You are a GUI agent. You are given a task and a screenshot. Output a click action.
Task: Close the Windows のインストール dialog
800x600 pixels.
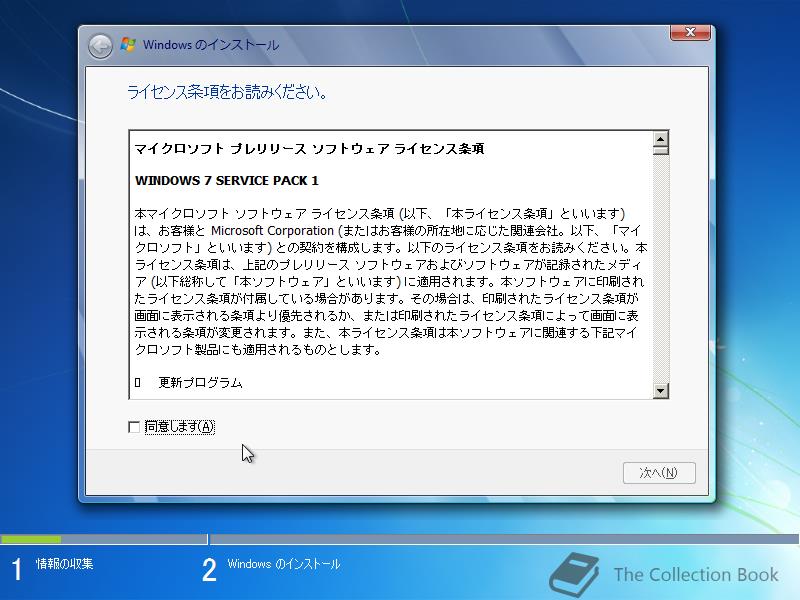pyautogui.click(x=690, y=32)
